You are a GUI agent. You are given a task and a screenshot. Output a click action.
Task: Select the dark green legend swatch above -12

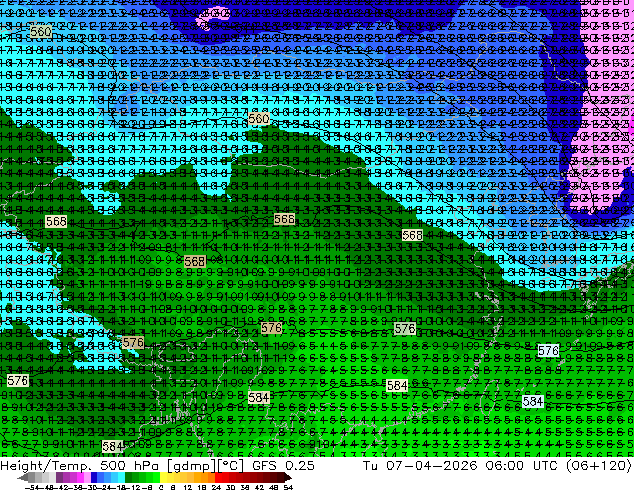coord(129,477)
